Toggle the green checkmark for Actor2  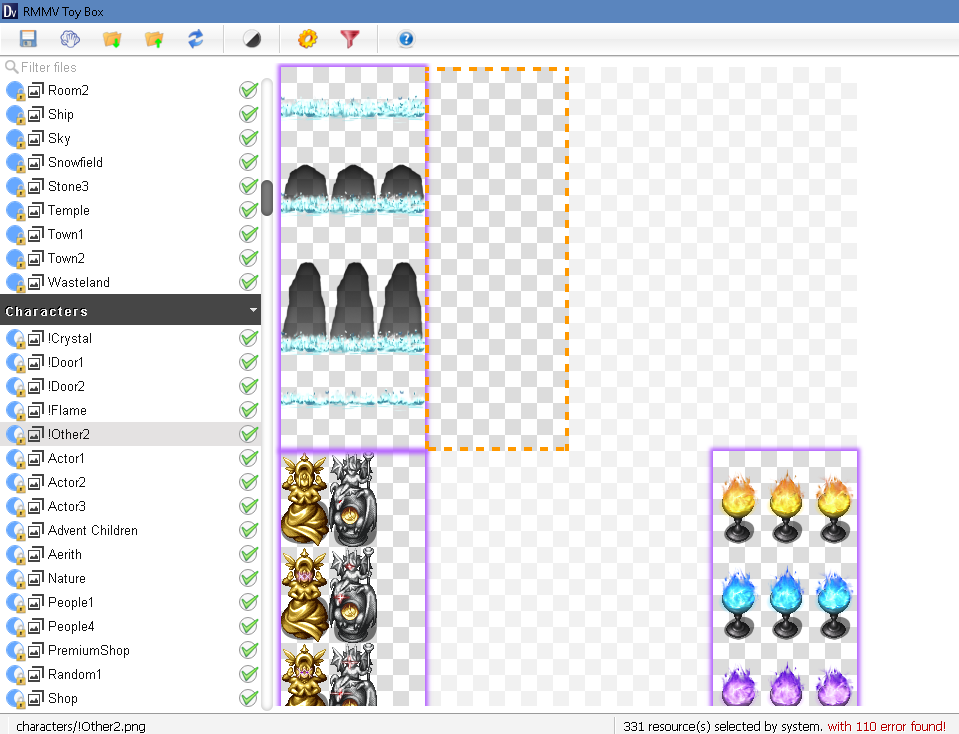click(x=248, y=482)
